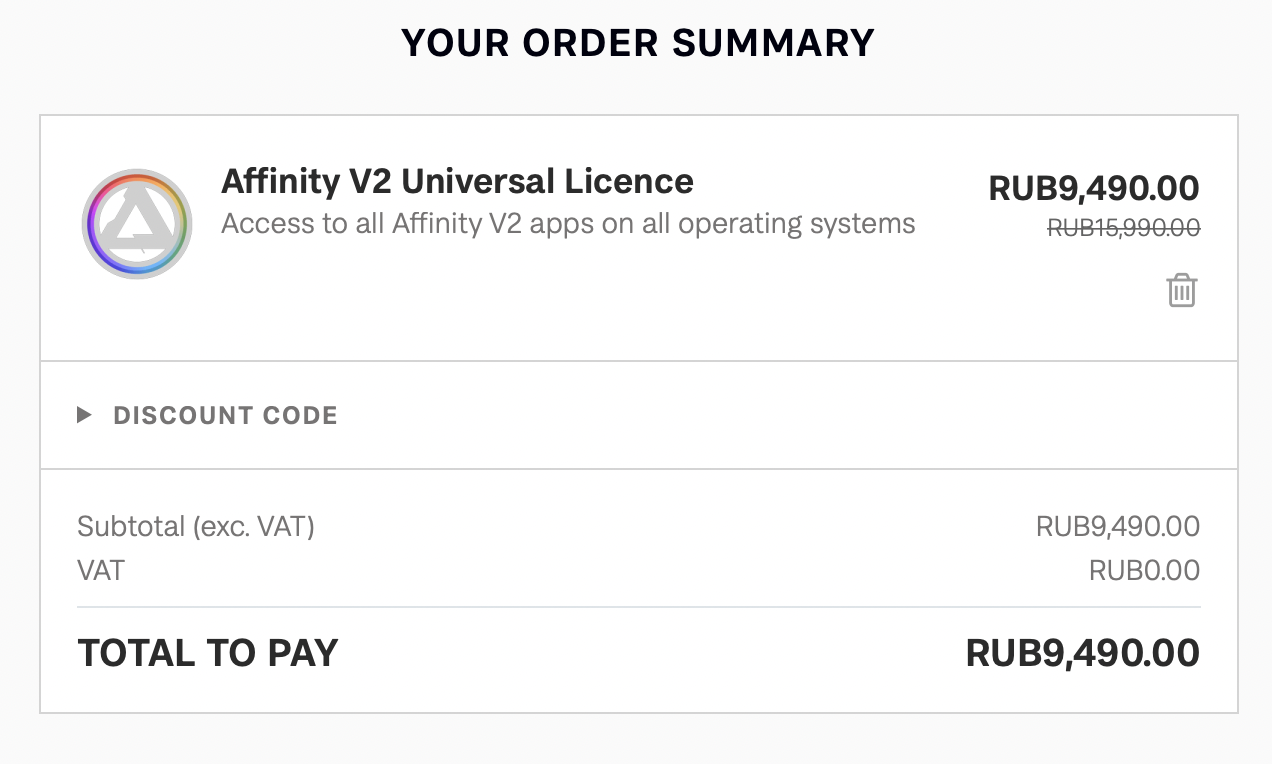Click the divider line above TOTAL TO PAY
Viewport: 1272px width, 764px height.
638,607
